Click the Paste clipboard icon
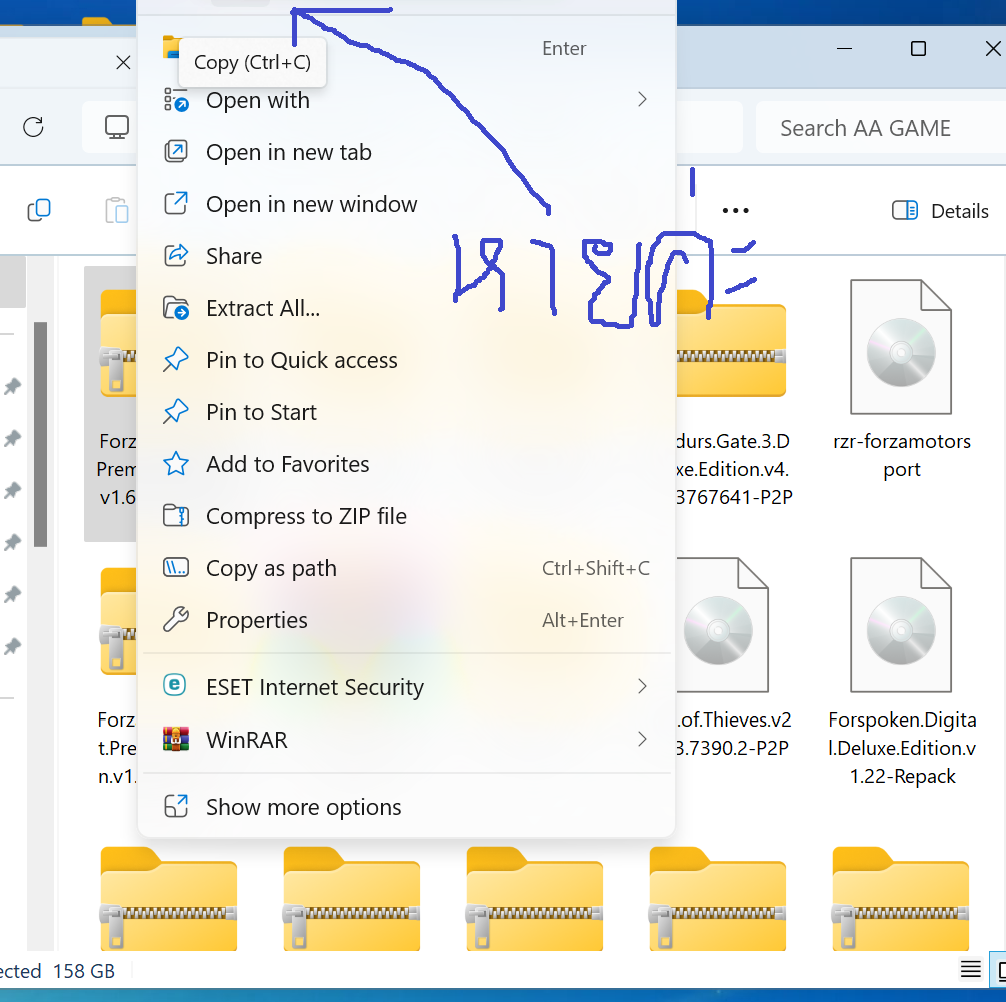The image size is (1006, 1002). coord(117,210)
